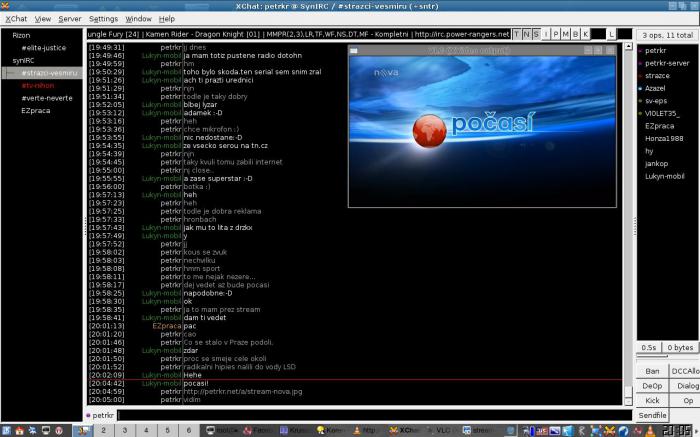
Task: Open the XChat taskbar entry
Action: [x=404, y=430]
